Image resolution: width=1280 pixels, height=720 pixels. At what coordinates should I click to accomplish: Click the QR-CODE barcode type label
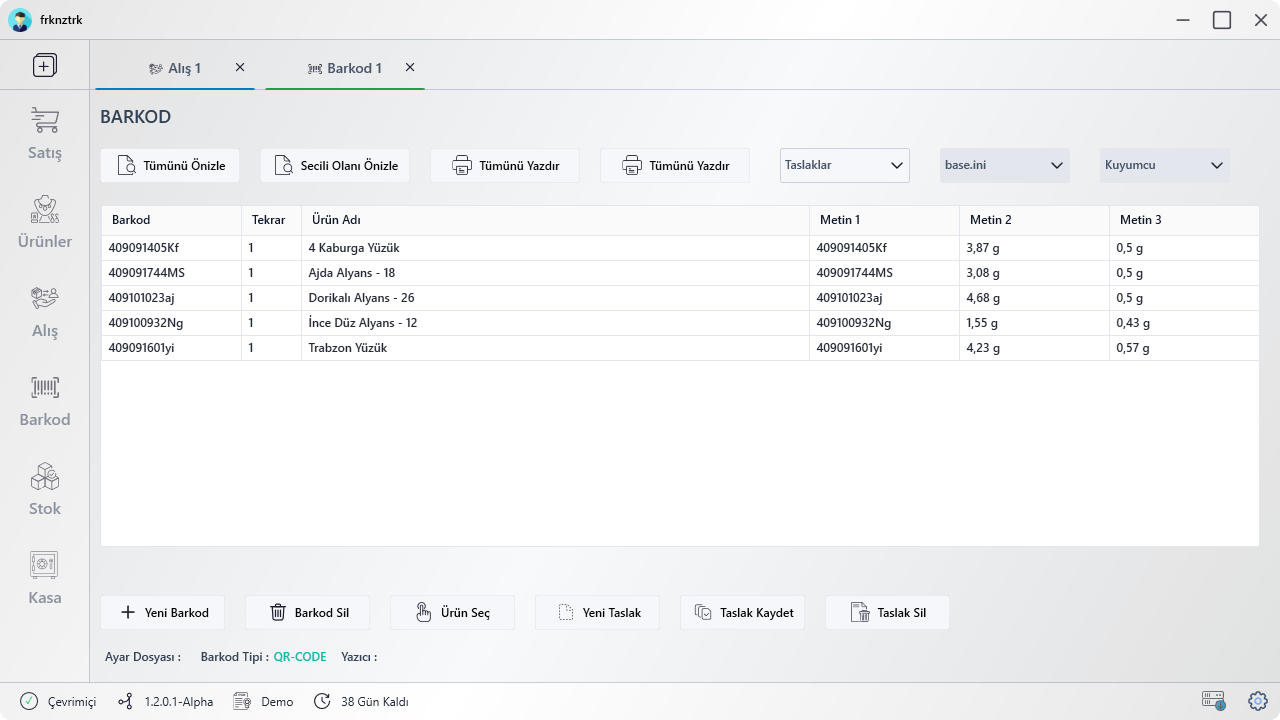tap(300, 657)
